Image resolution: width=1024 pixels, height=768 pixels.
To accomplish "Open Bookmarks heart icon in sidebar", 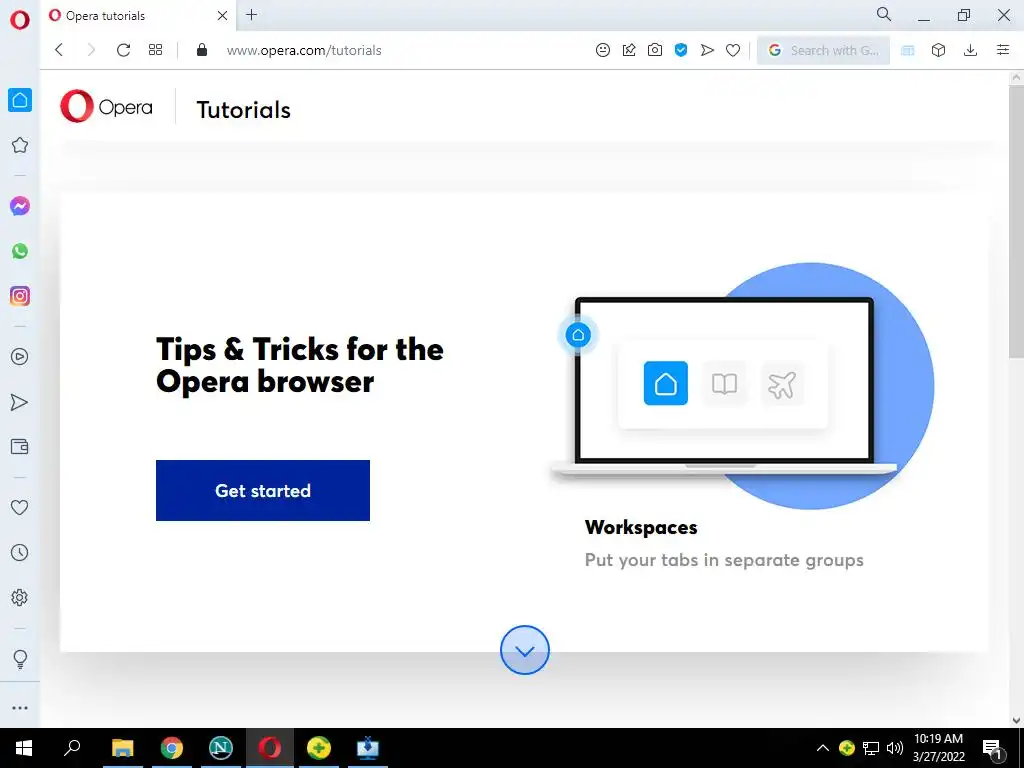I will click(20, 507).
